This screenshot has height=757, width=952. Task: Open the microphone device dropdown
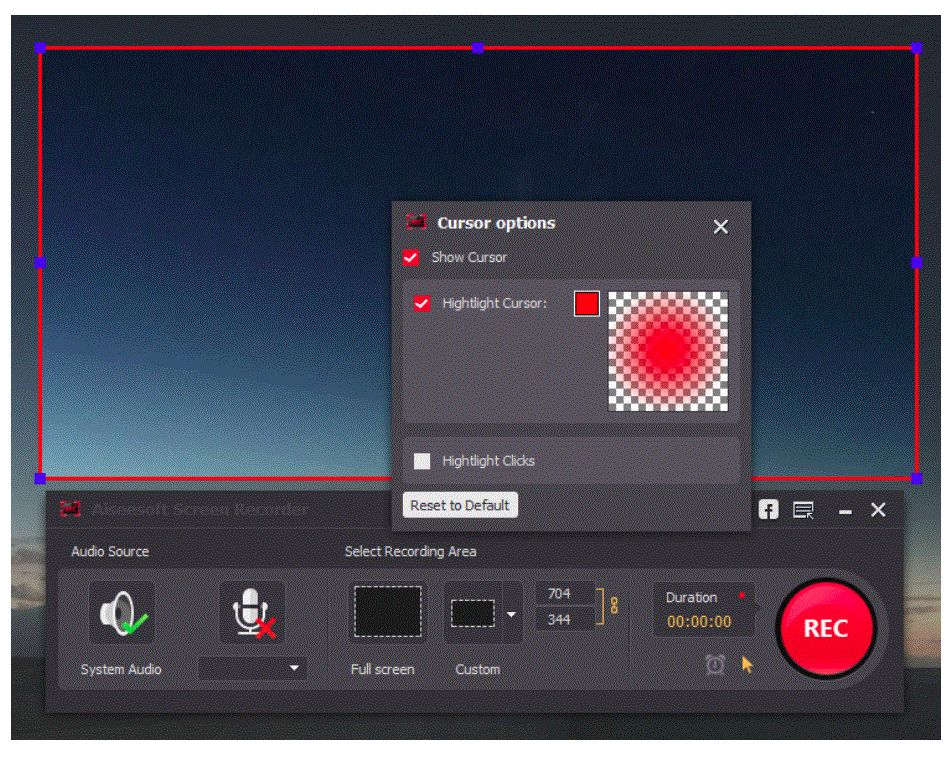[x=252, y=668]
